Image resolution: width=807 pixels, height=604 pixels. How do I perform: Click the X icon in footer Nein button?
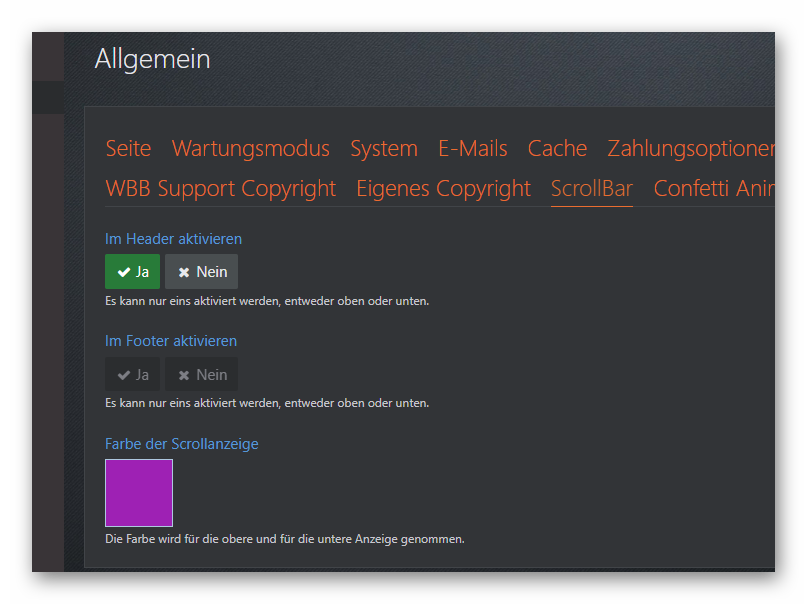coord(184,375)
